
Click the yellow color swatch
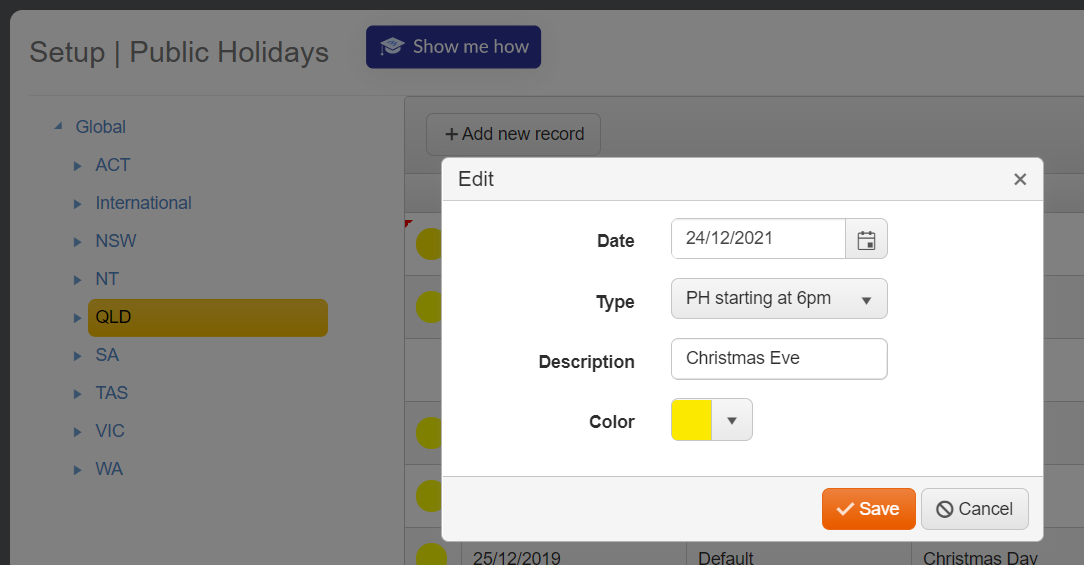[691, 420]
